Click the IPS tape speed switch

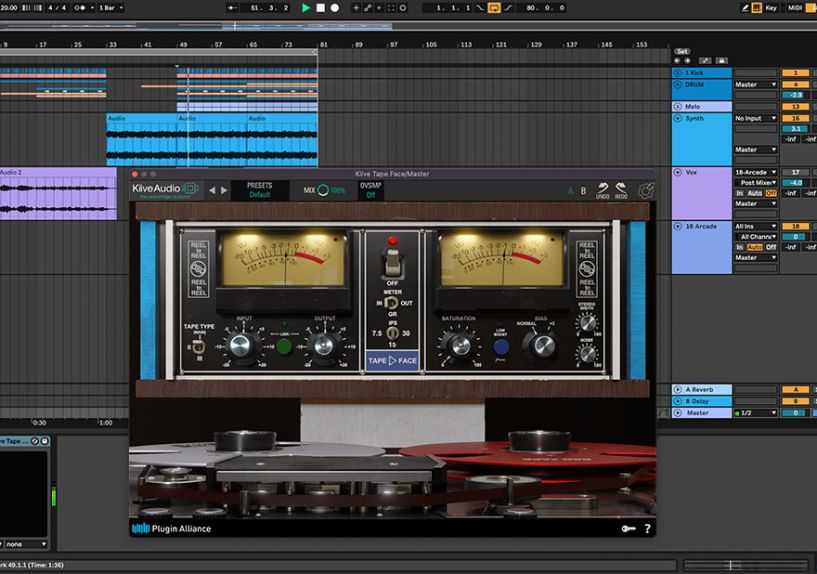(392, 333)
